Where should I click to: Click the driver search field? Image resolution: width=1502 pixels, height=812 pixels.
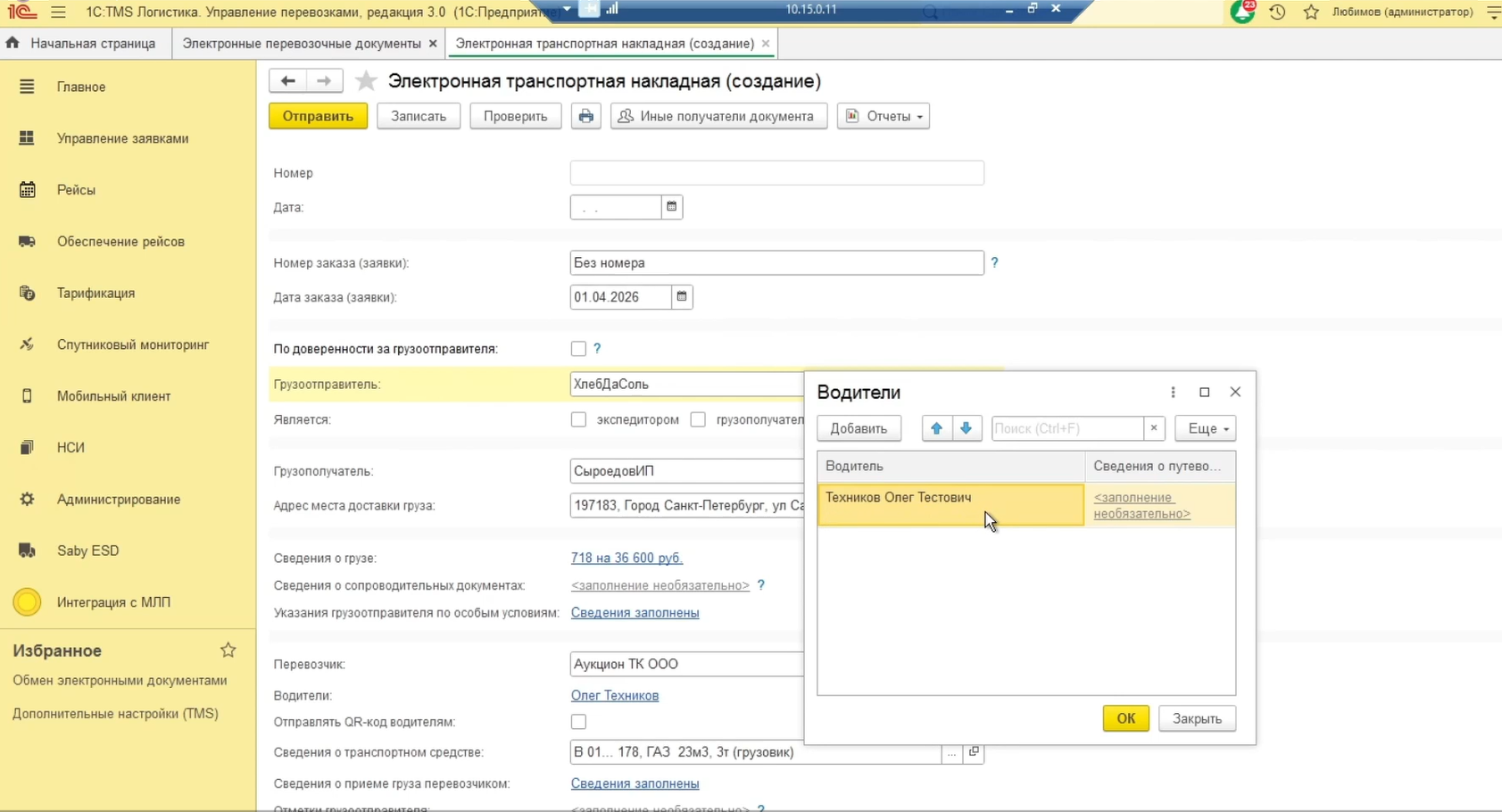pyautogui.click(x=1066, y=428)
